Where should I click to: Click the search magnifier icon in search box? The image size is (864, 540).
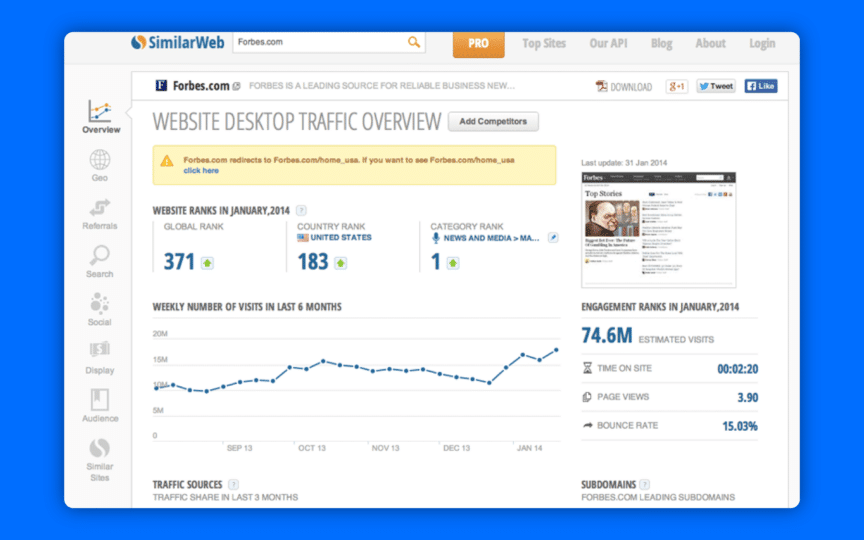click(x=414, y=42)
